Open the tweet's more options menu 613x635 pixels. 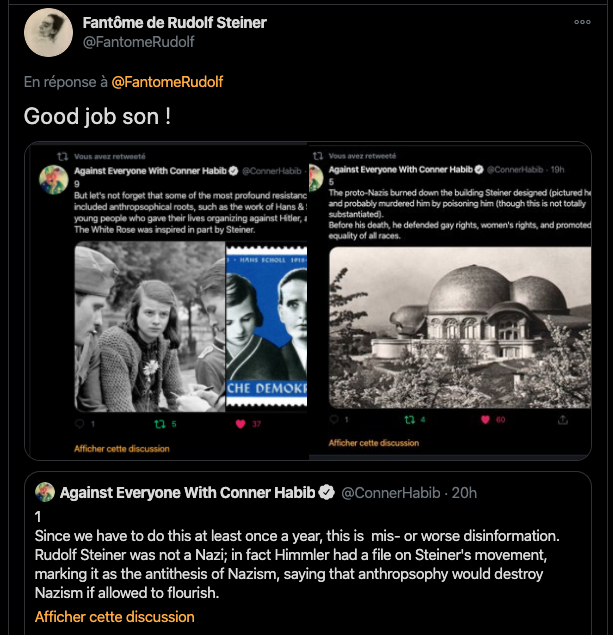582,22
